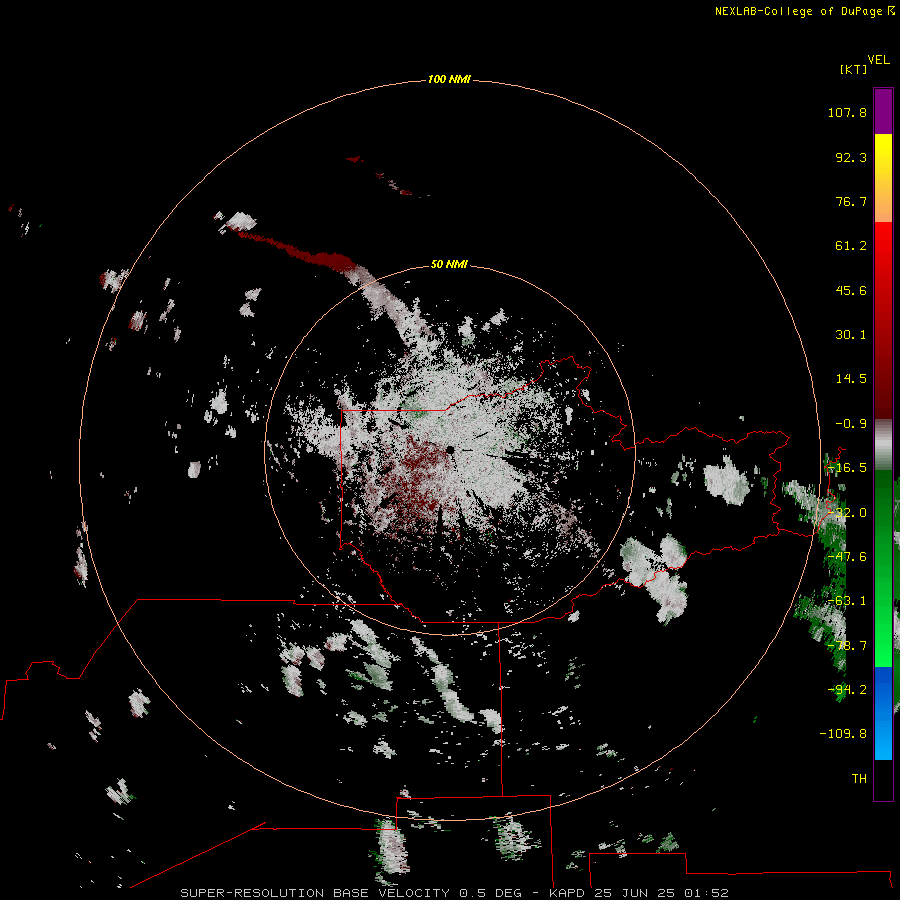900x900 pixels.
Task: Click the 107.8 velocity scale value
Action: [x=847, y=112]
